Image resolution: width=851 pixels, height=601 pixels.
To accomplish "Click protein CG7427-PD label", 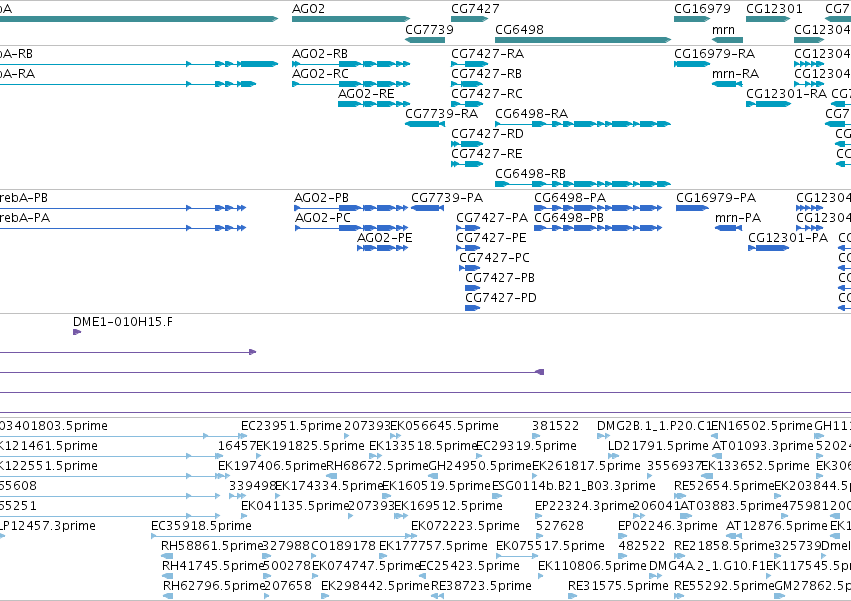I will point(500,298).
